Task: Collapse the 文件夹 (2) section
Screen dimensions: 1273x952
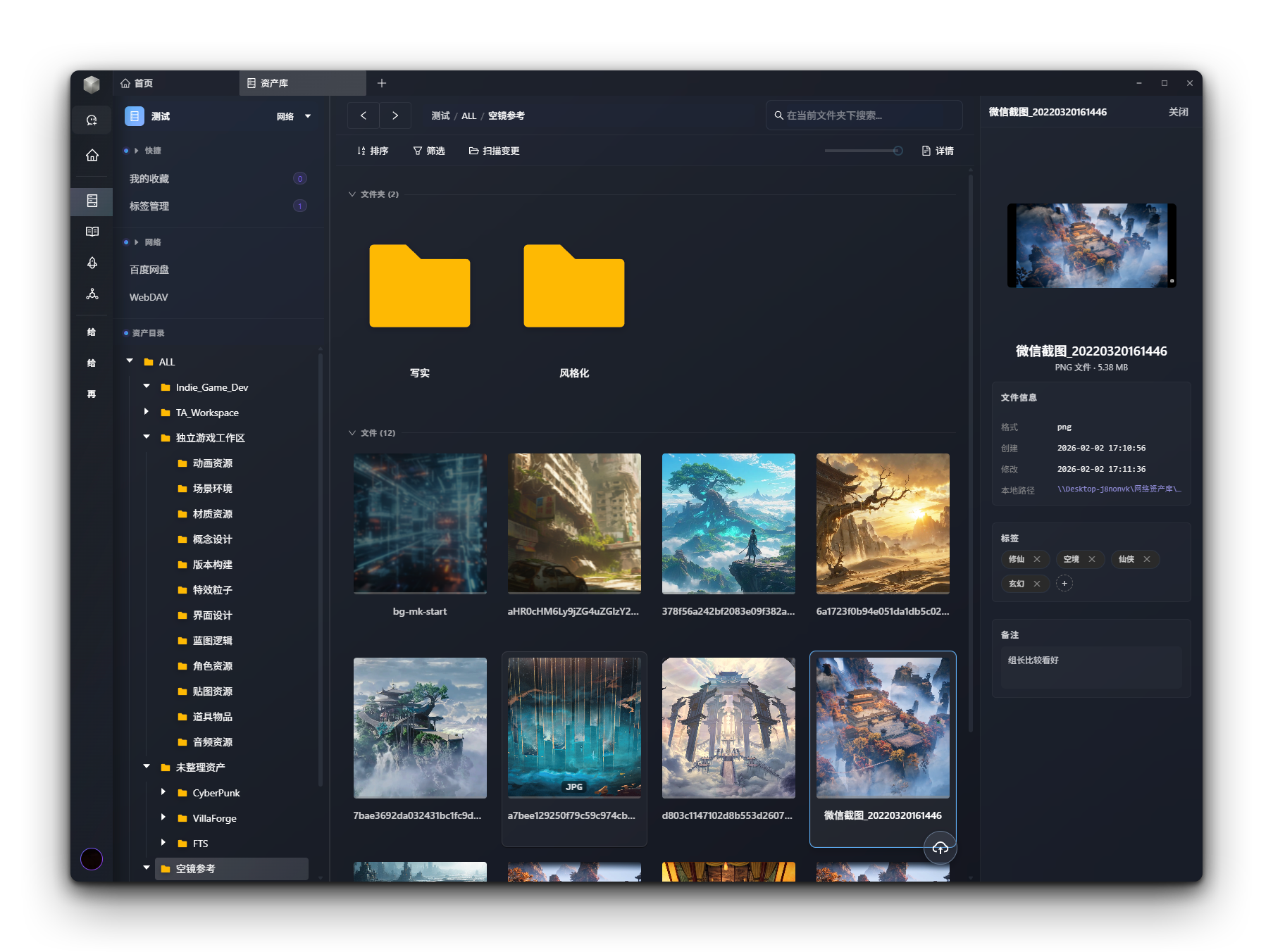Action: point(352,194)
